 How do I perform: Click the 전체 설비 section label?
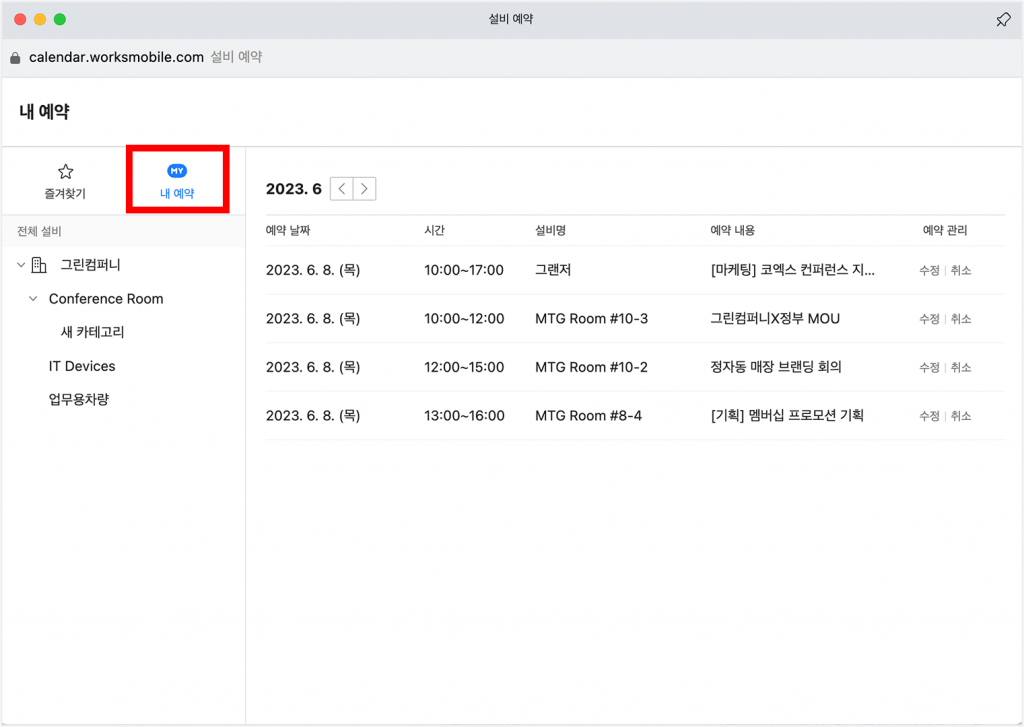click(x=39, y=231)
